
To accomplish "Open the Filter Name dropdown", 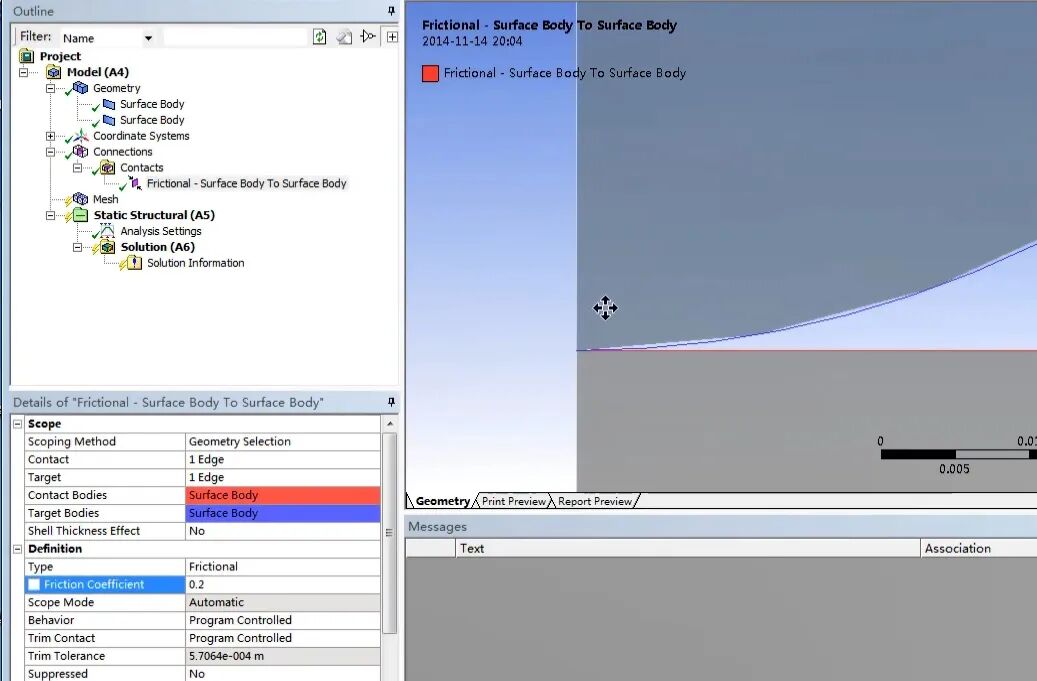I will pyautogui.click(x=148, y=38).
